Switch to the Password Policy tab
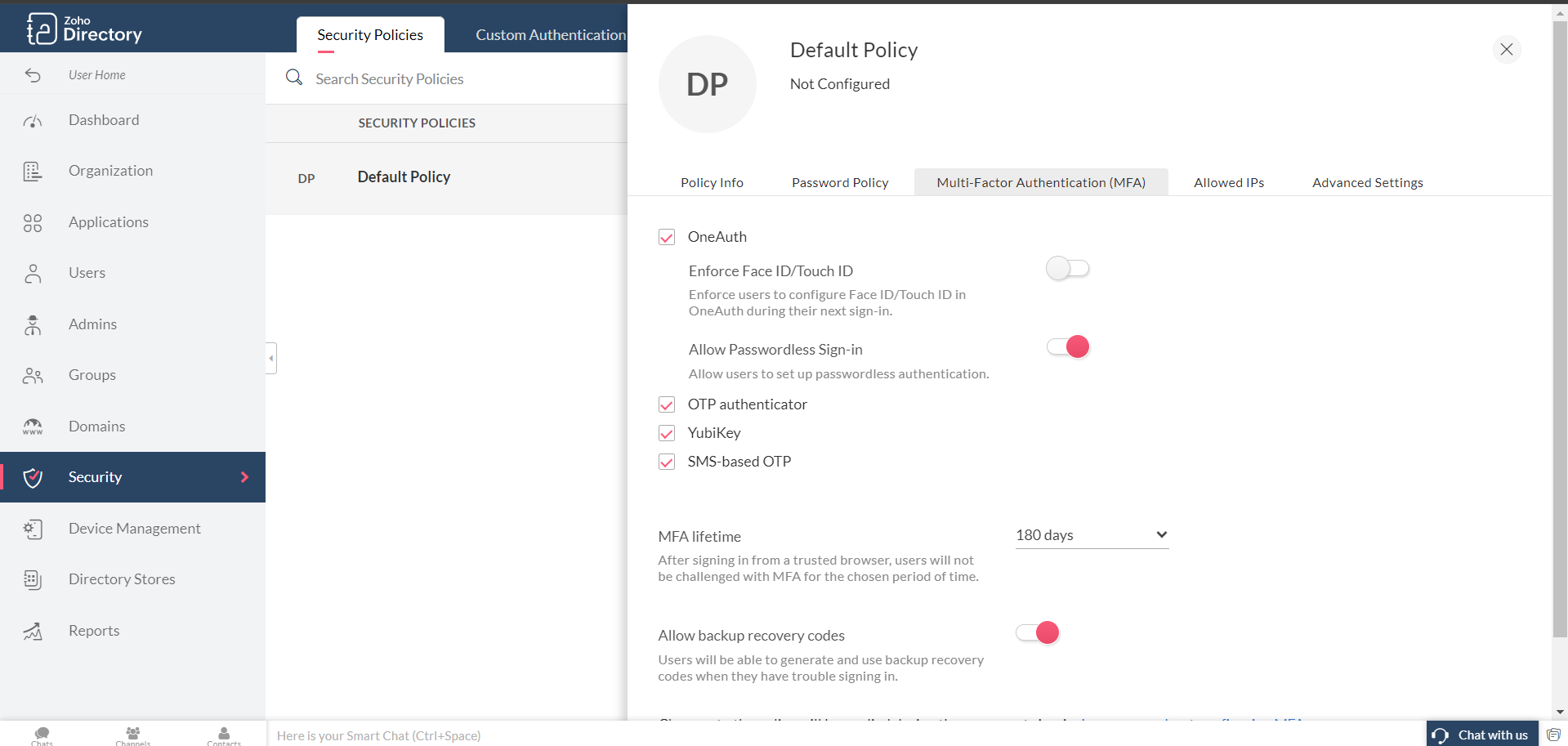 [x=839, y=183]
